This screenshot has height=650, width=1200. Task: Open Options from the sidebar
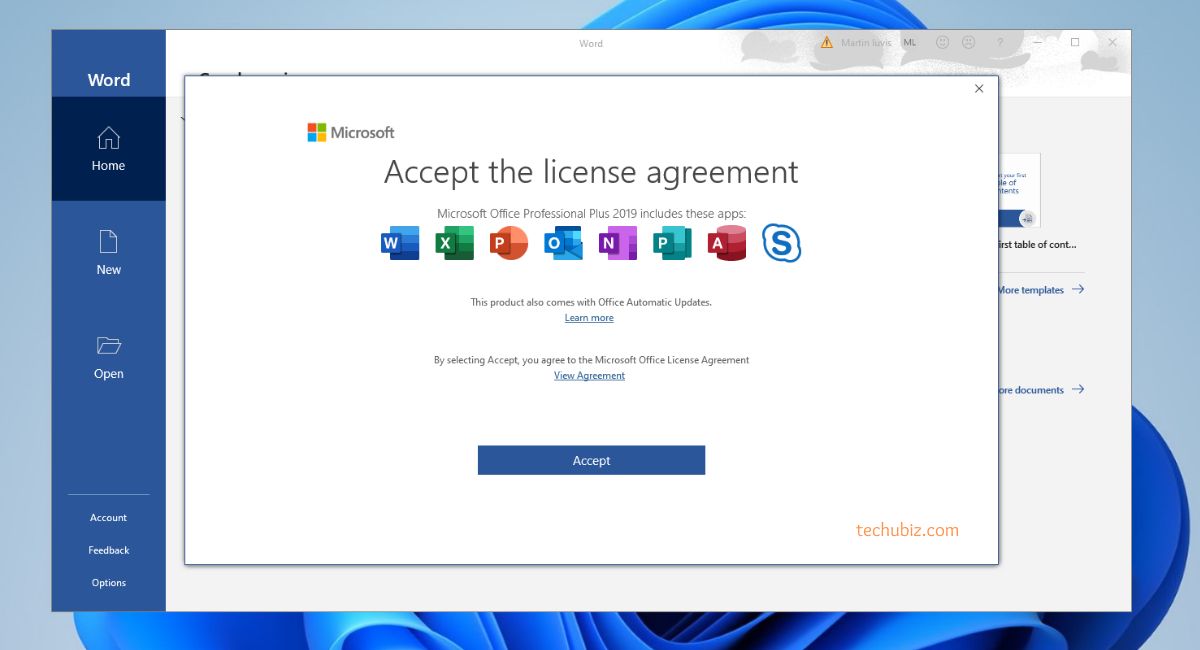(108, 583)
